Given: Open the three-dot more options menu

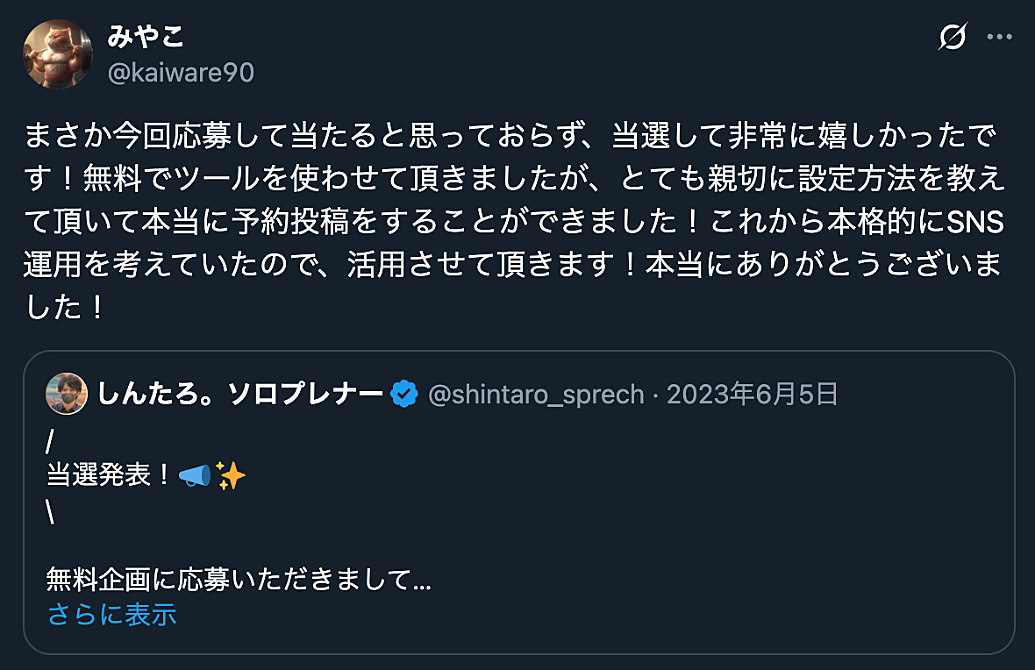Looking at the screenshot, I should point(1000,38).
